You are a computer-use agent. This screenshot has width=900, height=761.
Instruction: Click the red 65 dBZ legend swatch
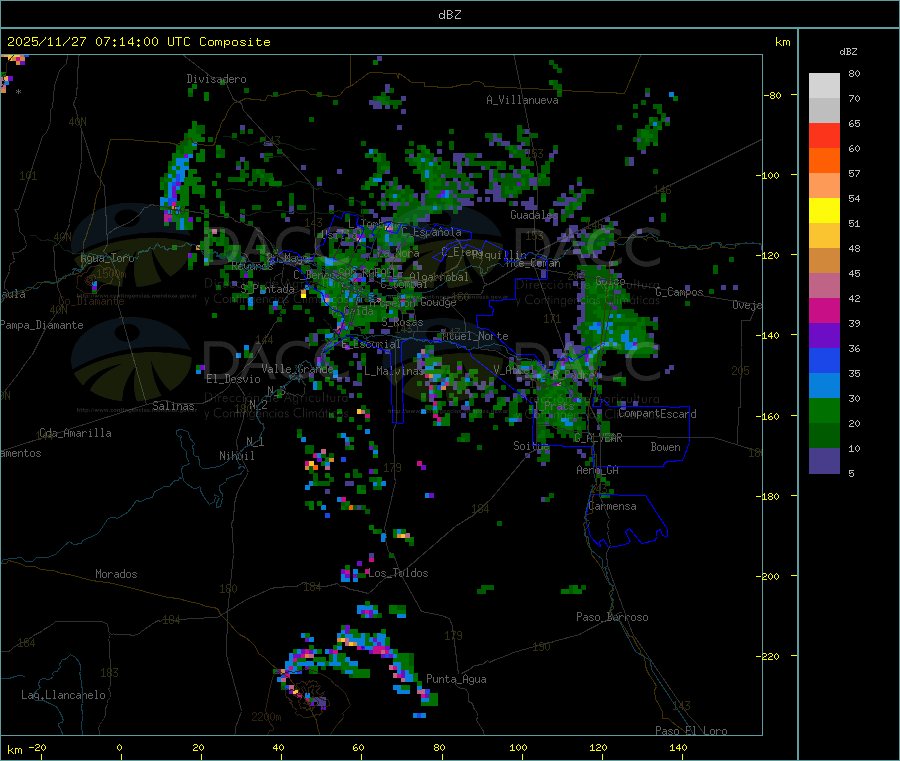click(x=824, y=135)
